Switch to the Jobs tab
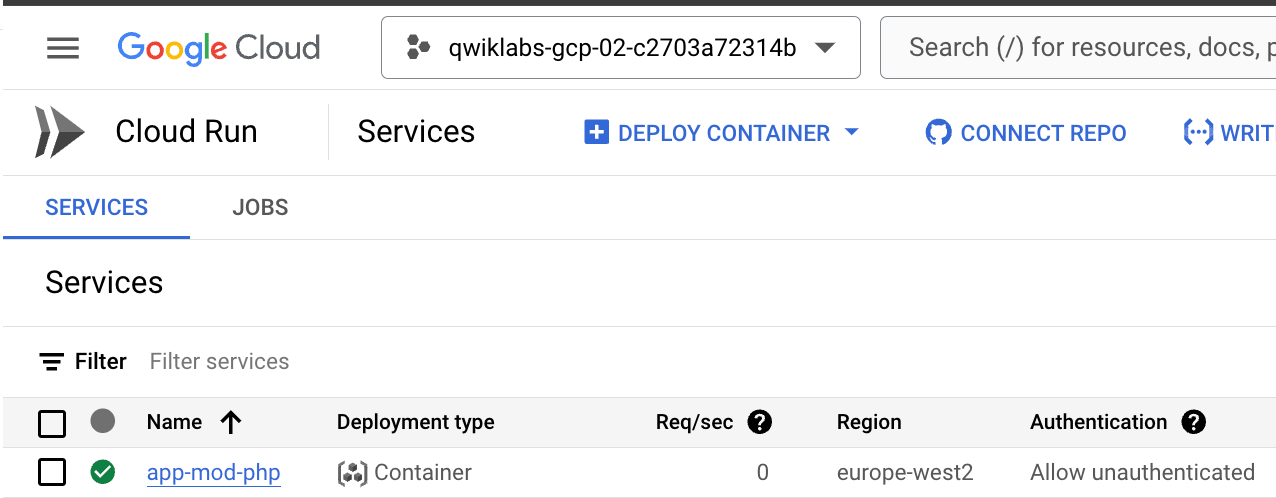Viewport: 1276px width, 498px height. [x=260, y=207]
